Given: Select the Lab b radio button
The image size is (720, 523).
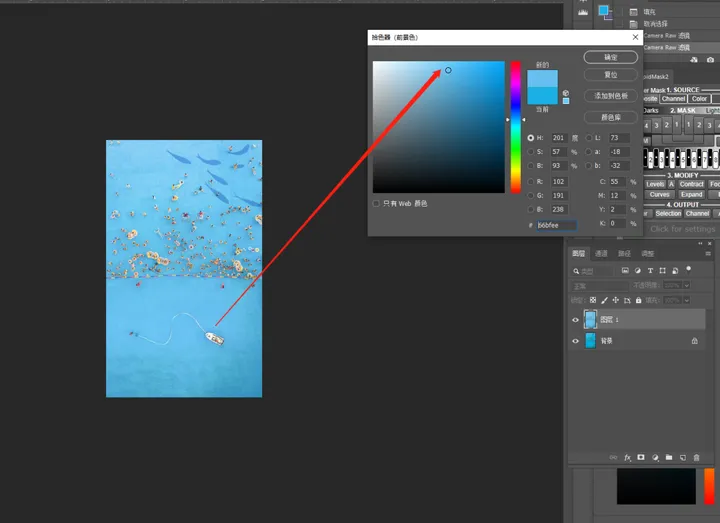Looking at the screenshot, I should [x=589, y=165].
